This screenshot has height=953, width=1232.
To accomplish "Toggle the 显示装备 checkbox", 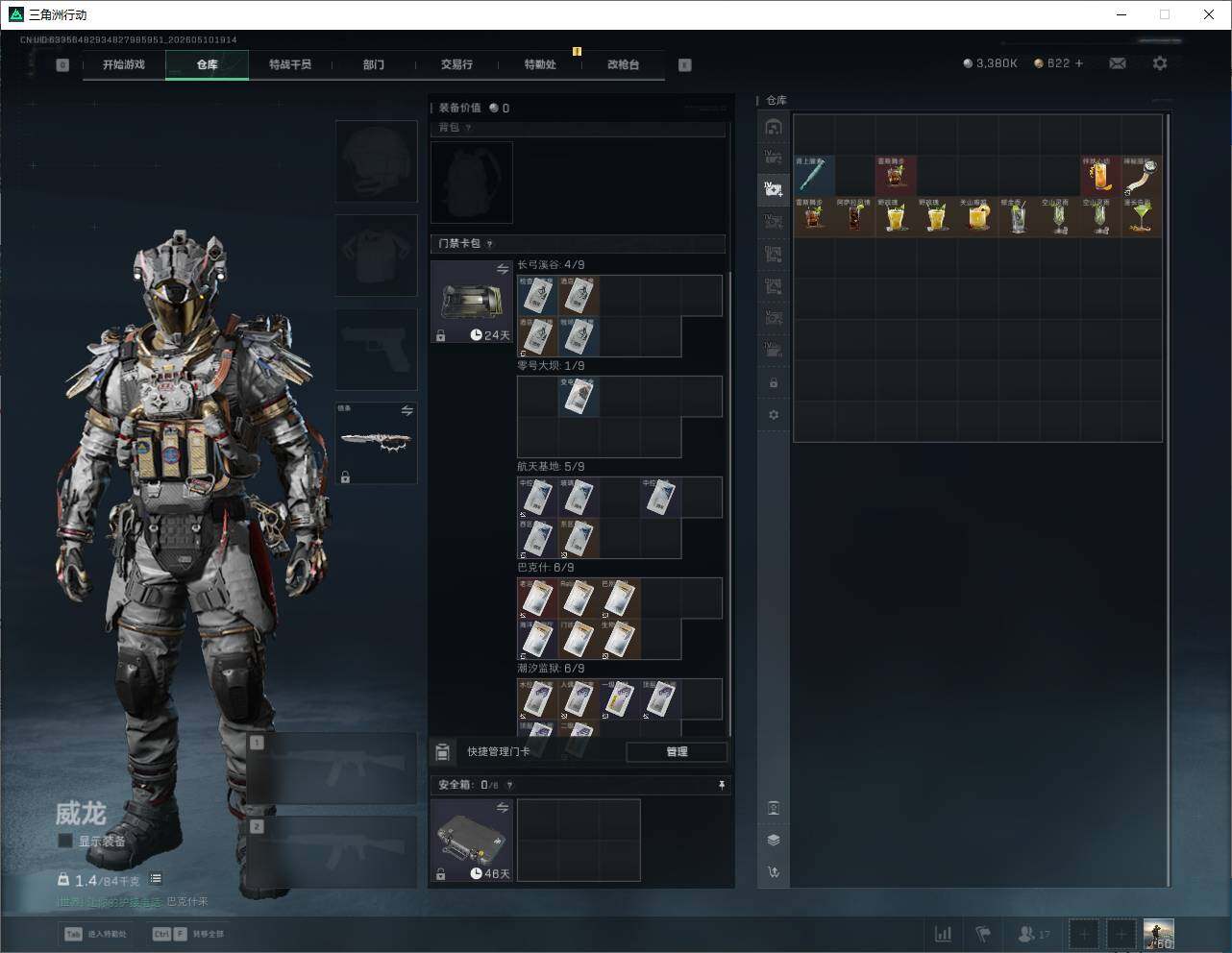I will point(65,841).
